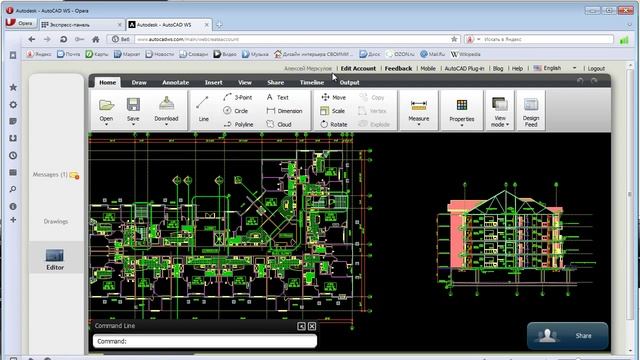
Task: Open the Annotate ribbon tab
Action: 176,82
